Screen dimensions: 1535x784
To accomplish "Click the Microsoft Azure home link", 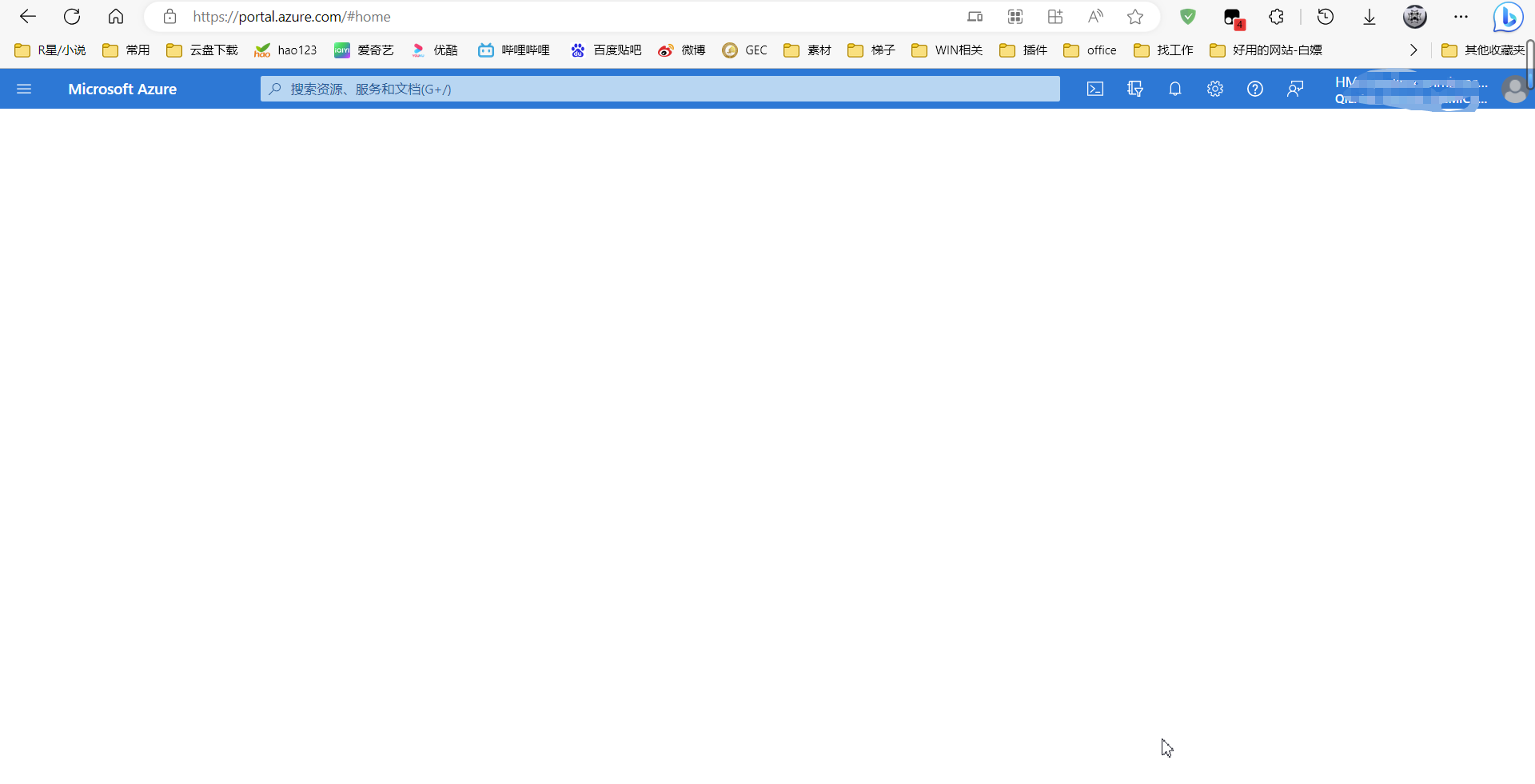I will click(122, 89).
